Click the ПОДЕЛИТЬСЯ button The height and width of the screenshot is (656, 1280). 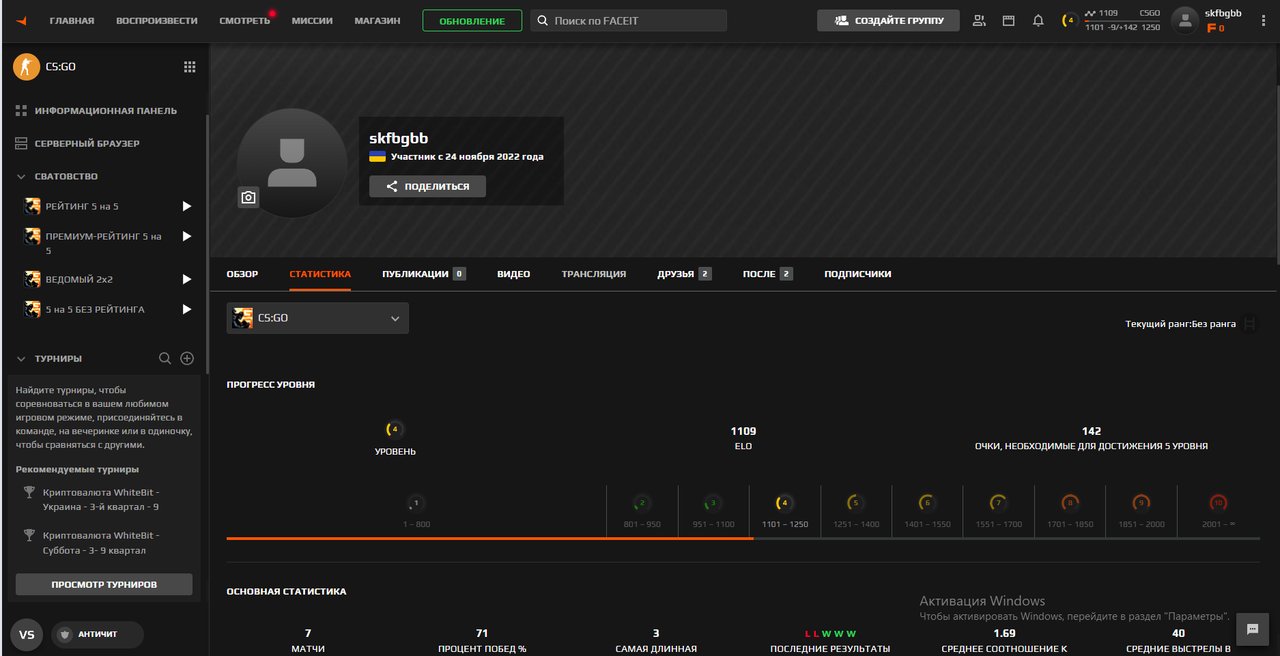[427, 186]
